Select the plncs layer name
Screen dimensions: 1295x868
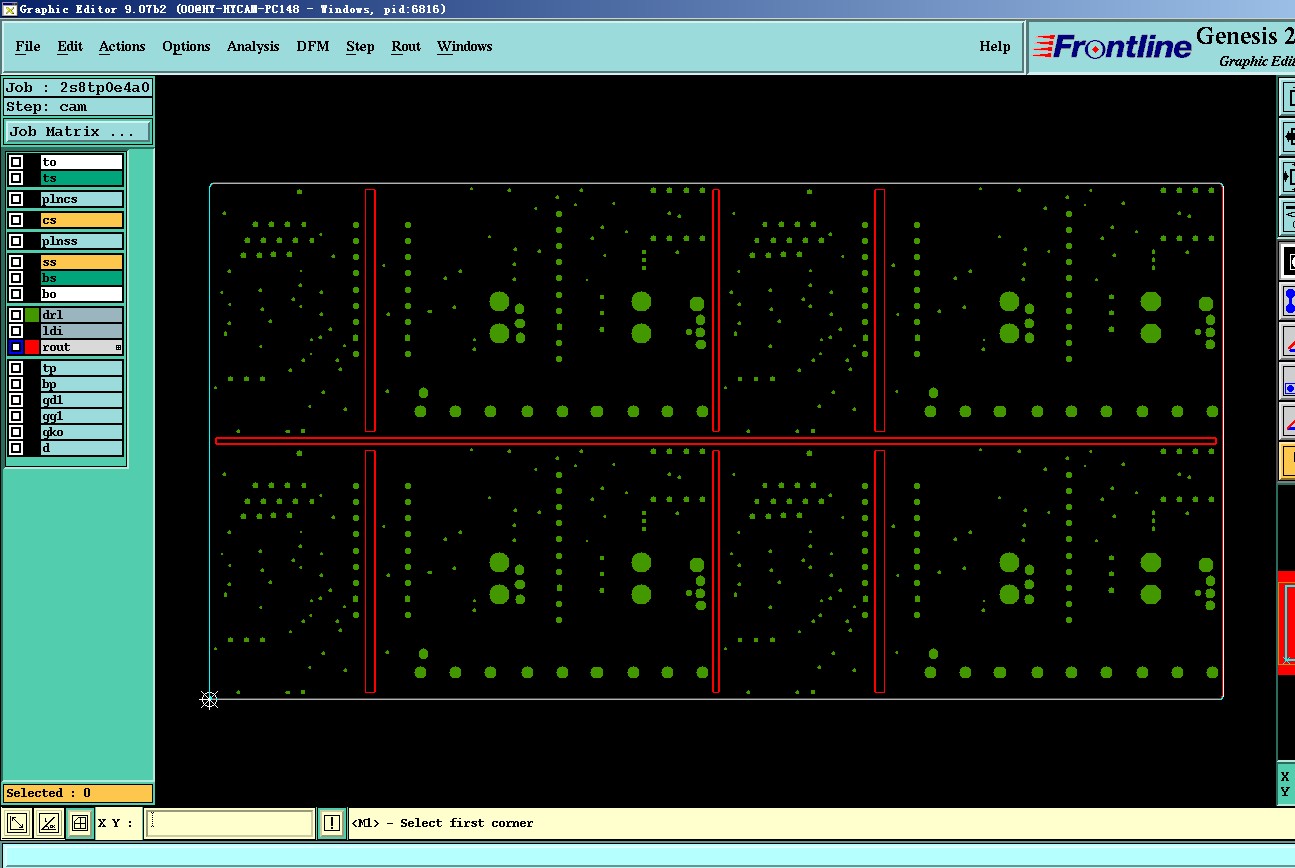coord(81,199)
